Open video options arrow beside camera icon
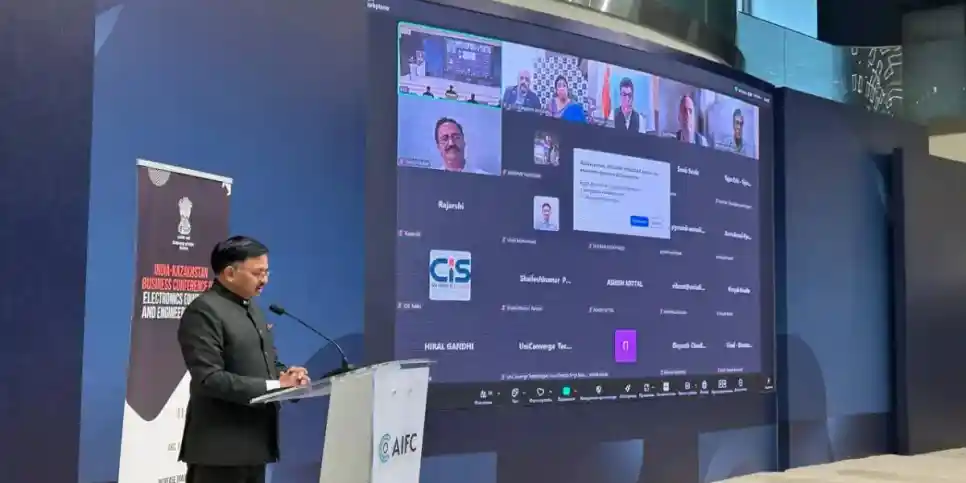 (525, 391)
